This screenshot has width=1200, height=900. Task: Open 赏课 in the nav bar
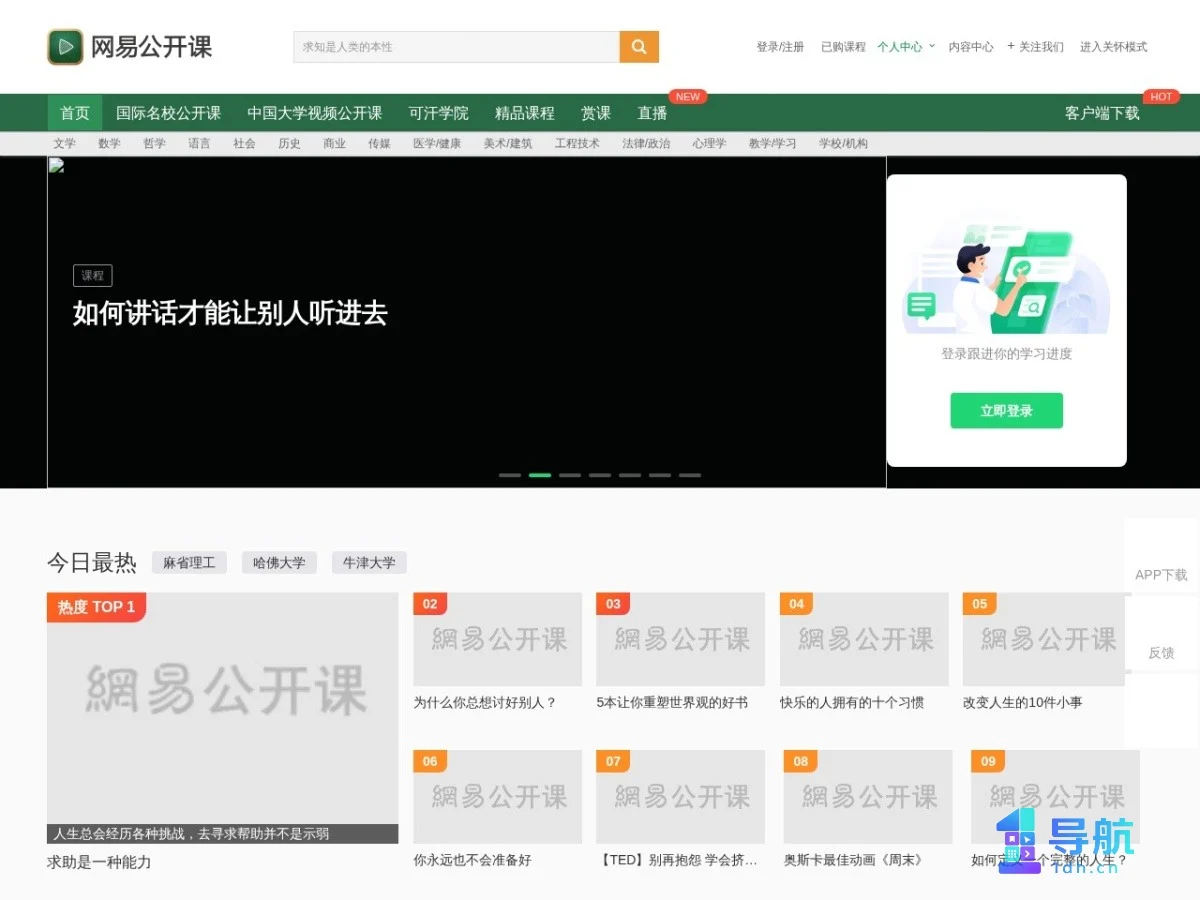596,113
